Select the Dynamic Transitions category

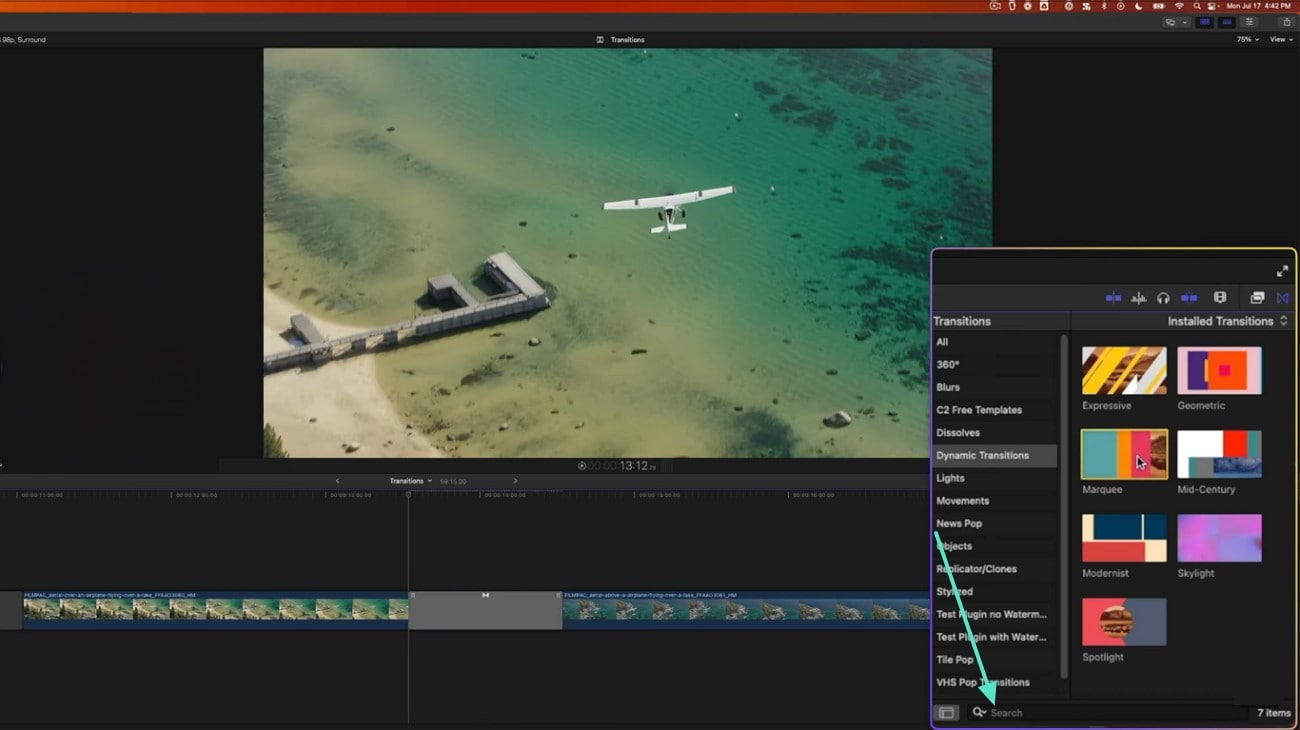(994, 455)
